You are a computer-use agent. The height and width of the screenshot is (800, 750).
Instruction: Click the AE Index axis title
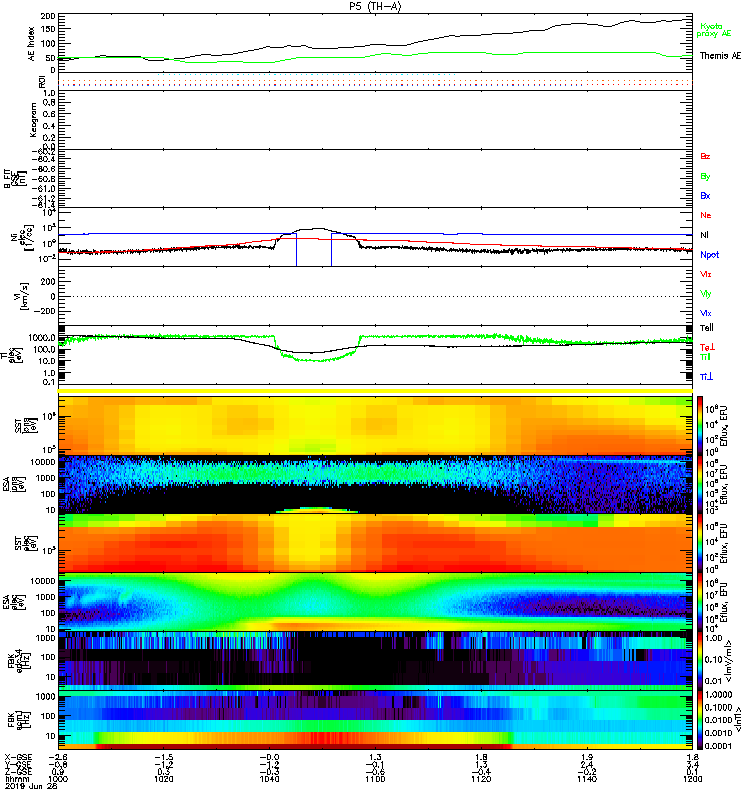[32, 43]
